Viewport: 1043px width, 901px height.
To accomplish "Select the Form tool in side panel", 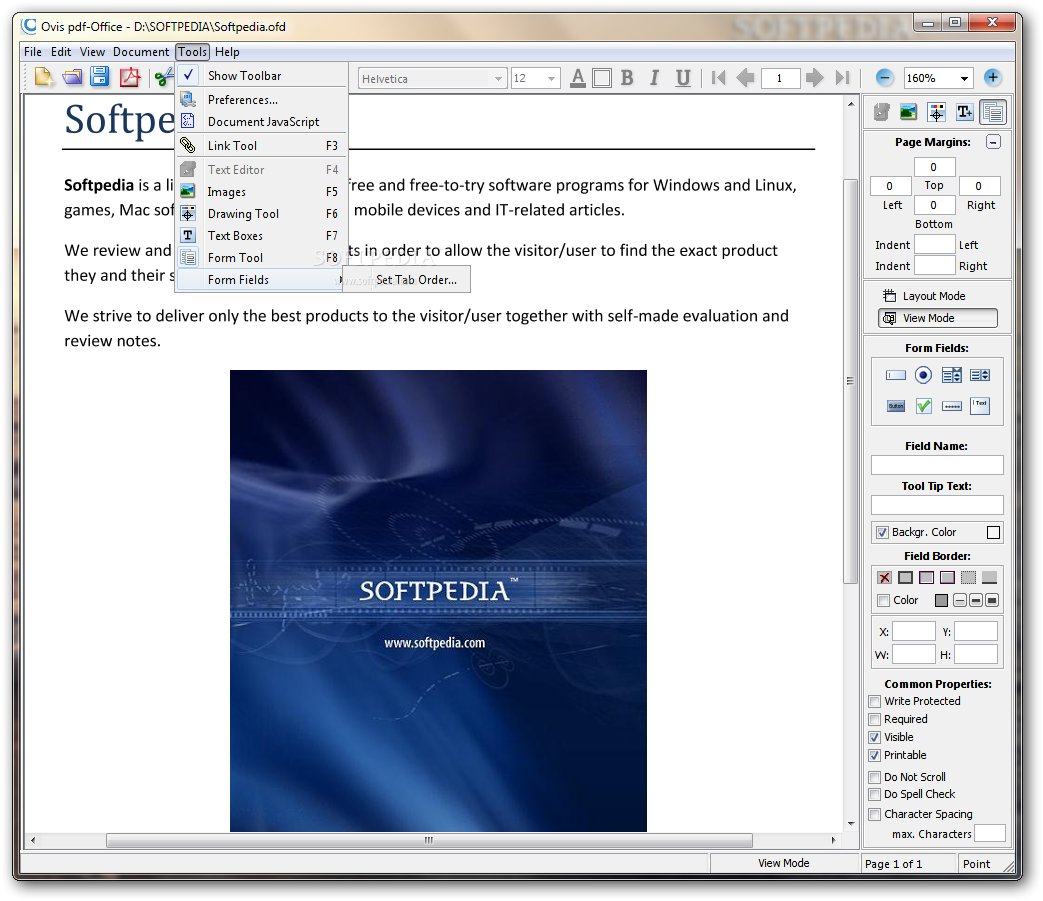I will (992, 112).
